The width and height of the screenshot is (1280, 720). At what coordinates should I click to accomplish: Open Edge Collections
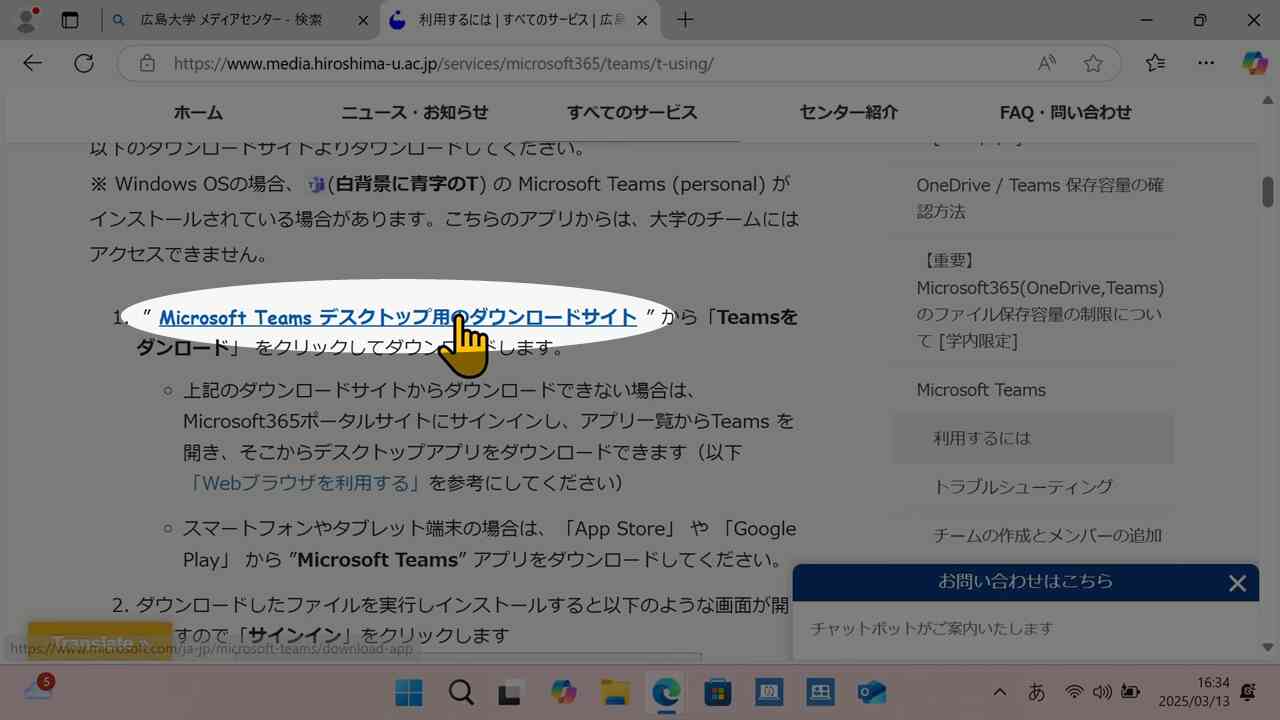point(1156,62)
